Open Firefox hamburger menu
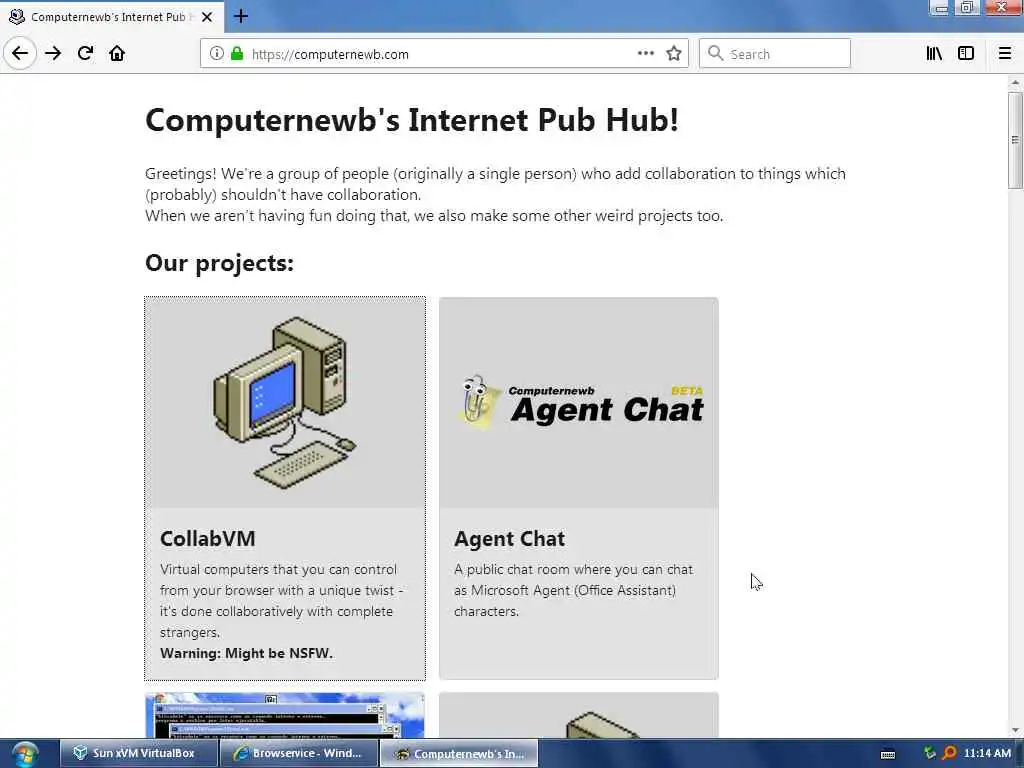This screenshot has height=768, width=1024. coord(1004,54)
